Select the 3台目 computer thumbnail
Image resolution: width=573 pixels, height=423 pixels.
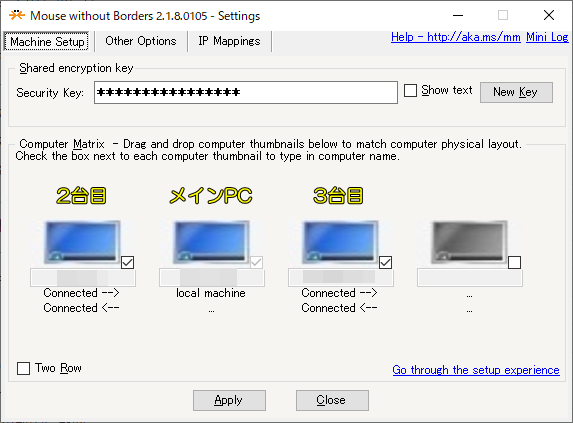[340, 242]
